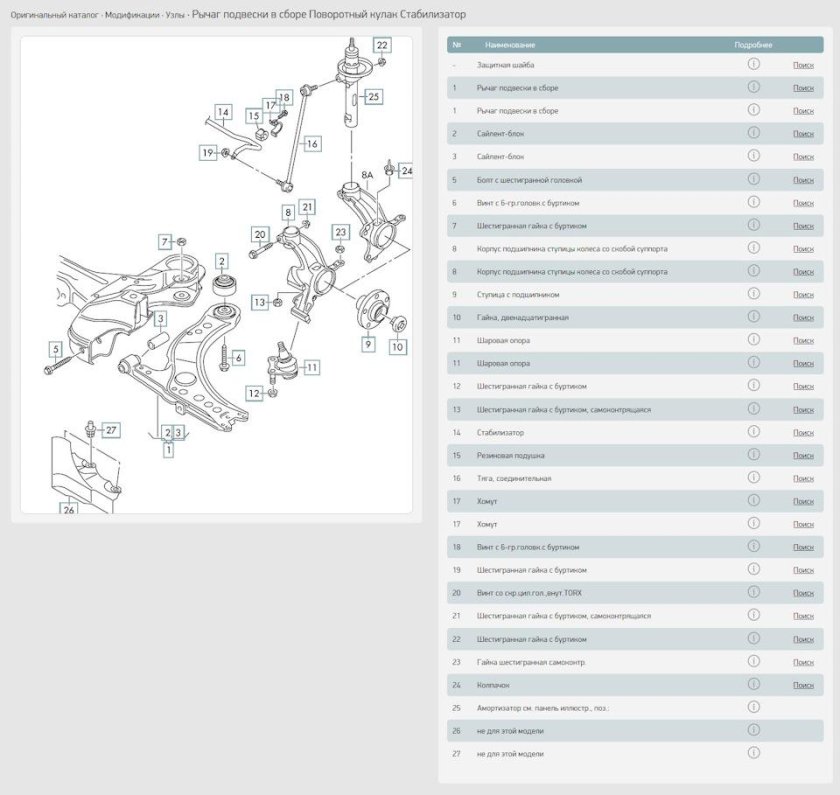Show details icon for Гайка, двенадцатигранная

point(753,317)
